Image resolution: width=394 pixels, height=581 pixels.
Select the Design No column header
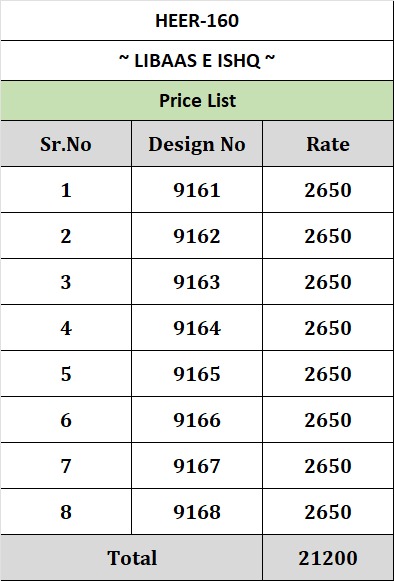(x=197, y=144)
